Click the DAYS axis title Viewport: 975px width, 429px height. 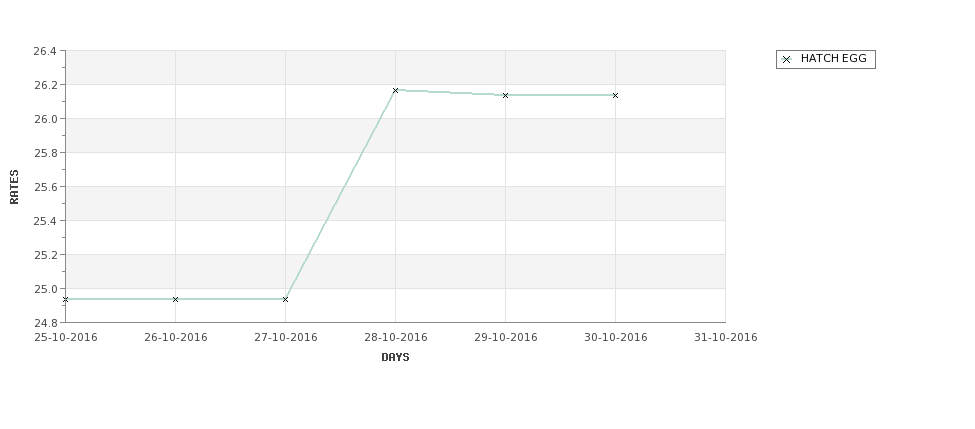pos(395,358)
